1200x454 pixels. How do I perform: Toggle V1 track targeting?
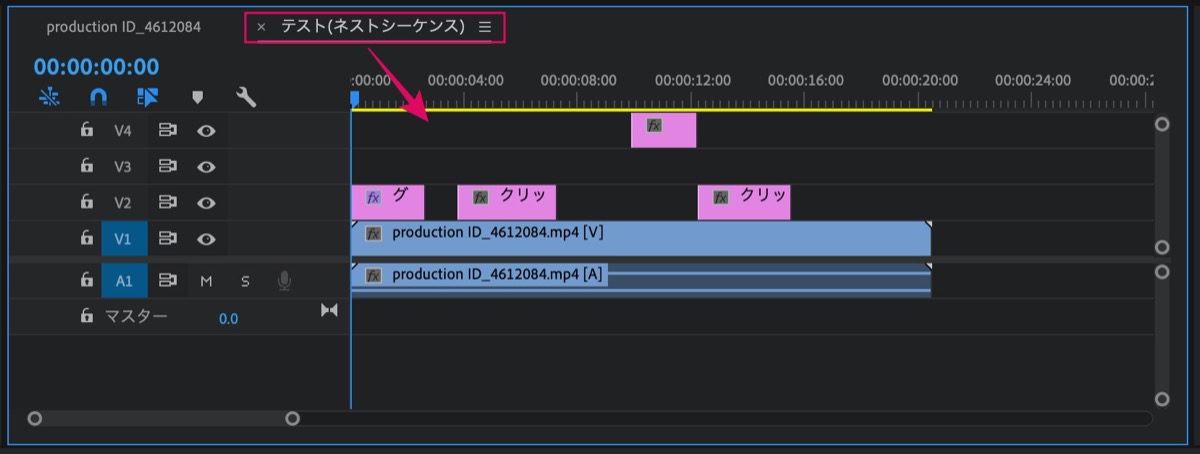coord(124,238)
